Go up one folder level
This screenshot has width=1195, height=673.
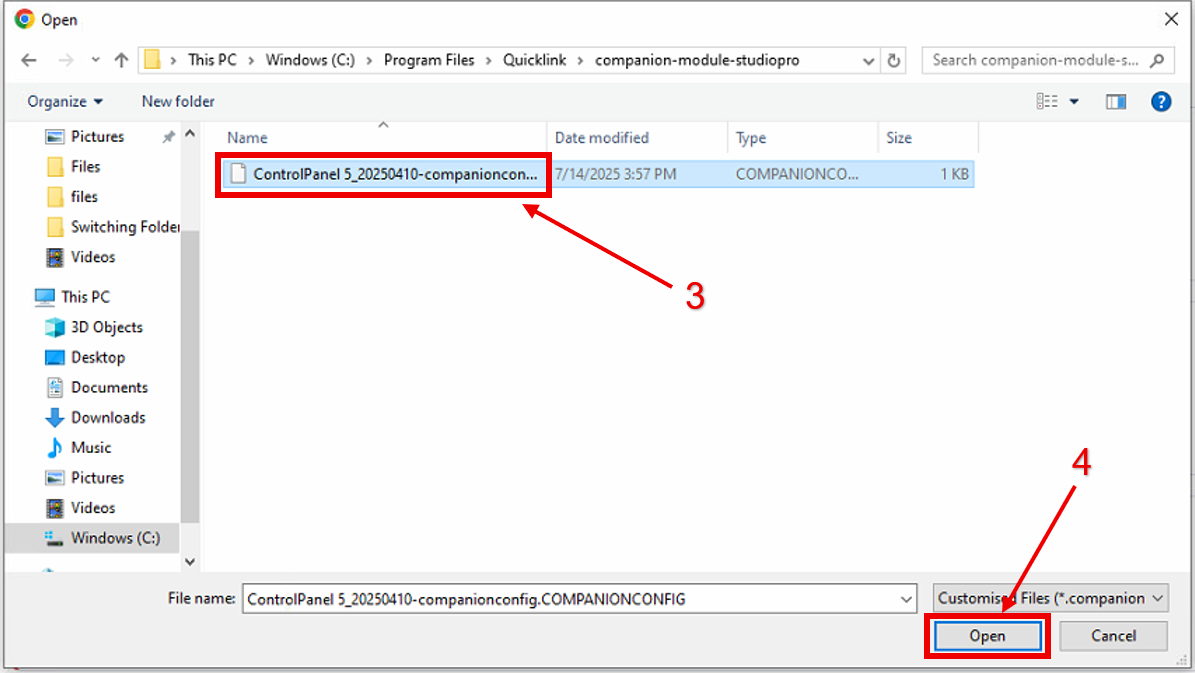120,60
